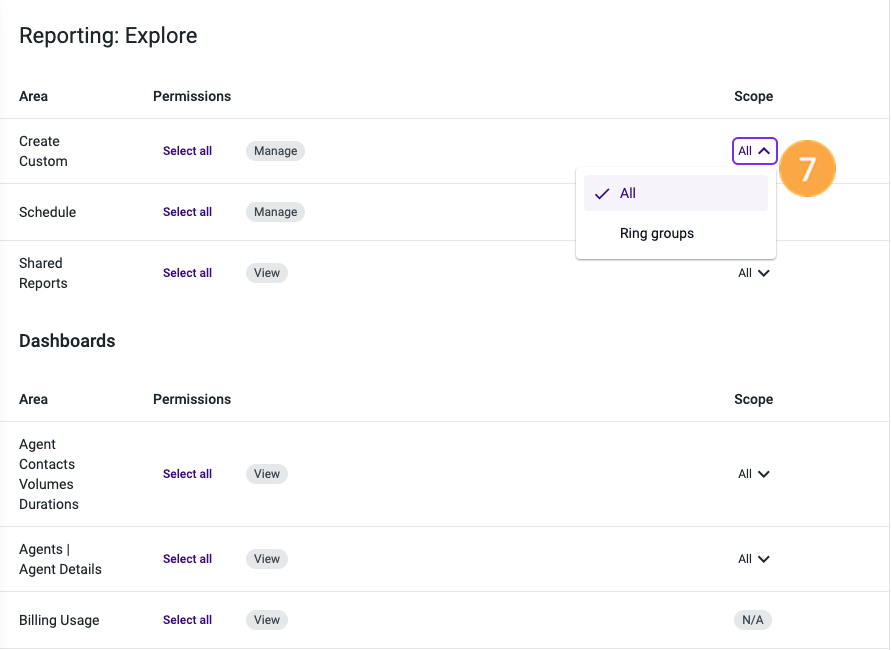Click the N/A scope pill for Billing Usage
Image resolution: width=891 pixels, height=650 pixels.
coord(752,619)
